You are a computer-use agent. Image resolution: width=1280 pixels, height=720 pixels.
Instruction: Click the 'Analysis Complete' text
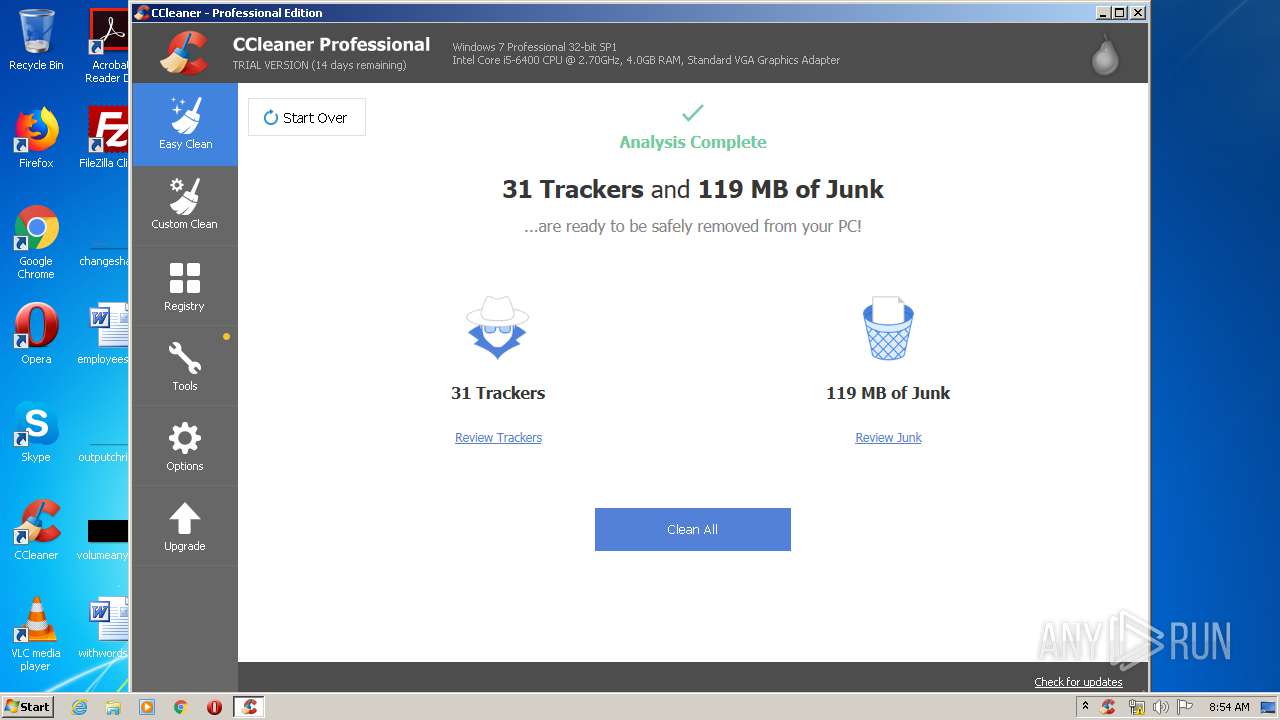tap(693, 142)
